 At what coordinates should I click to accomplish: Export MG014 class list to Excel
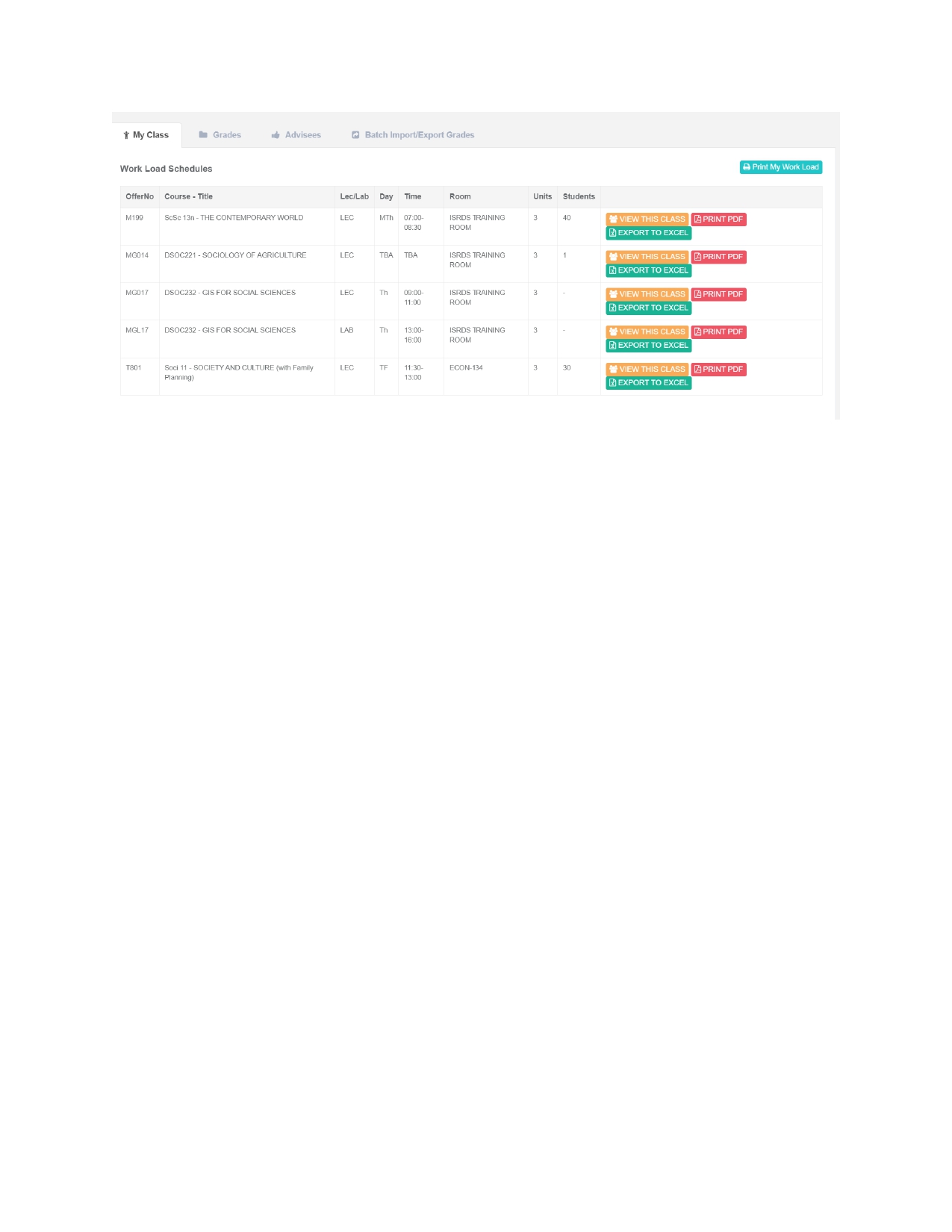coord(648,270)
